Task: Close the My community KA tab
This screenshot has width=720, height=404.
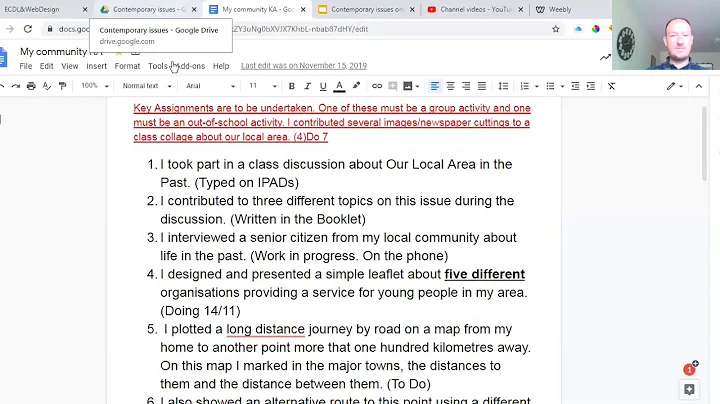Action: pos(303,9)
